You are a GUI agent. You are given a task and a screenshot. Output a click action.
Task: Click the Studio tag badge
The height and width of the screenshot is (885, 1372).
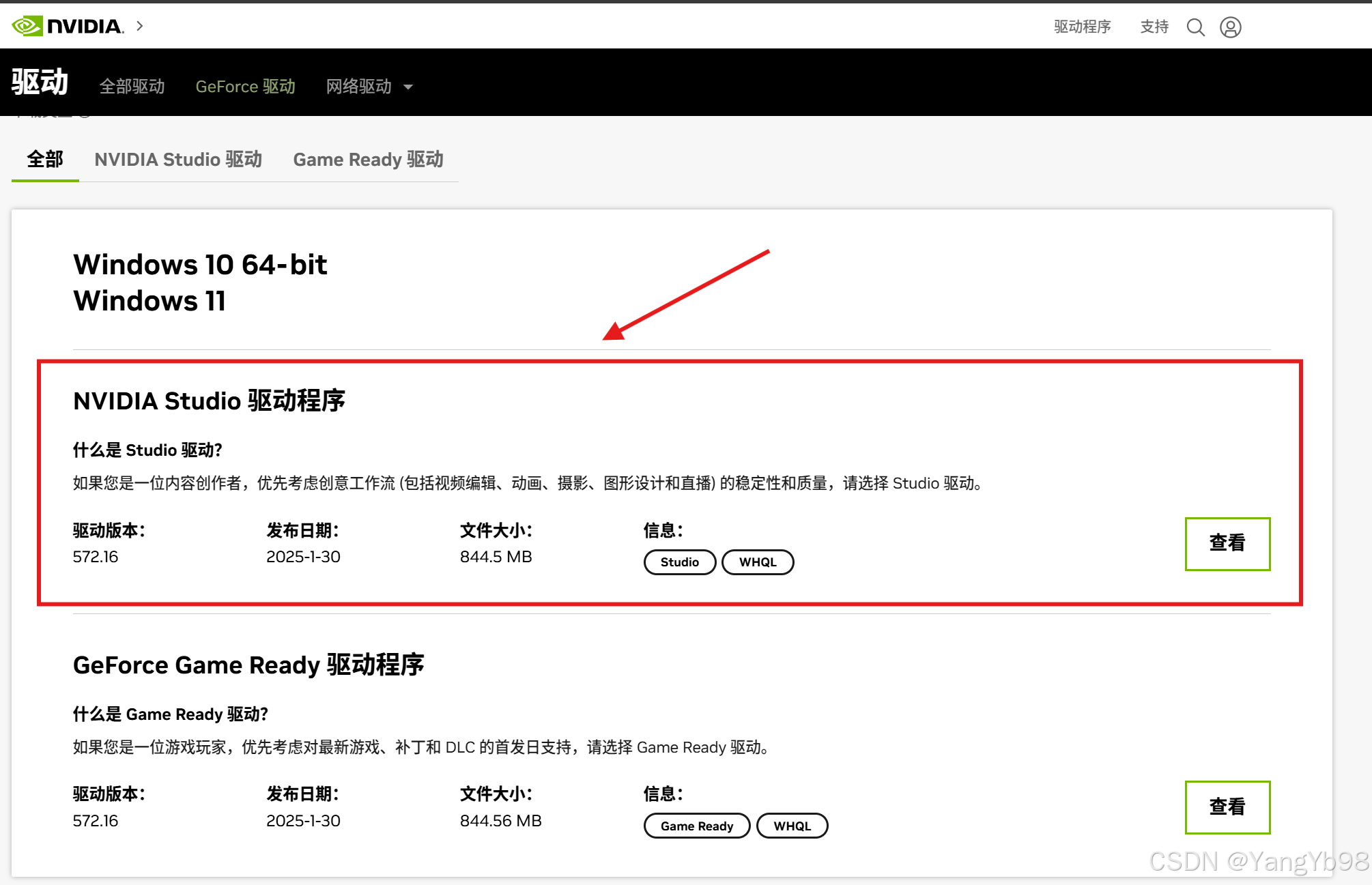pos(680,562)
